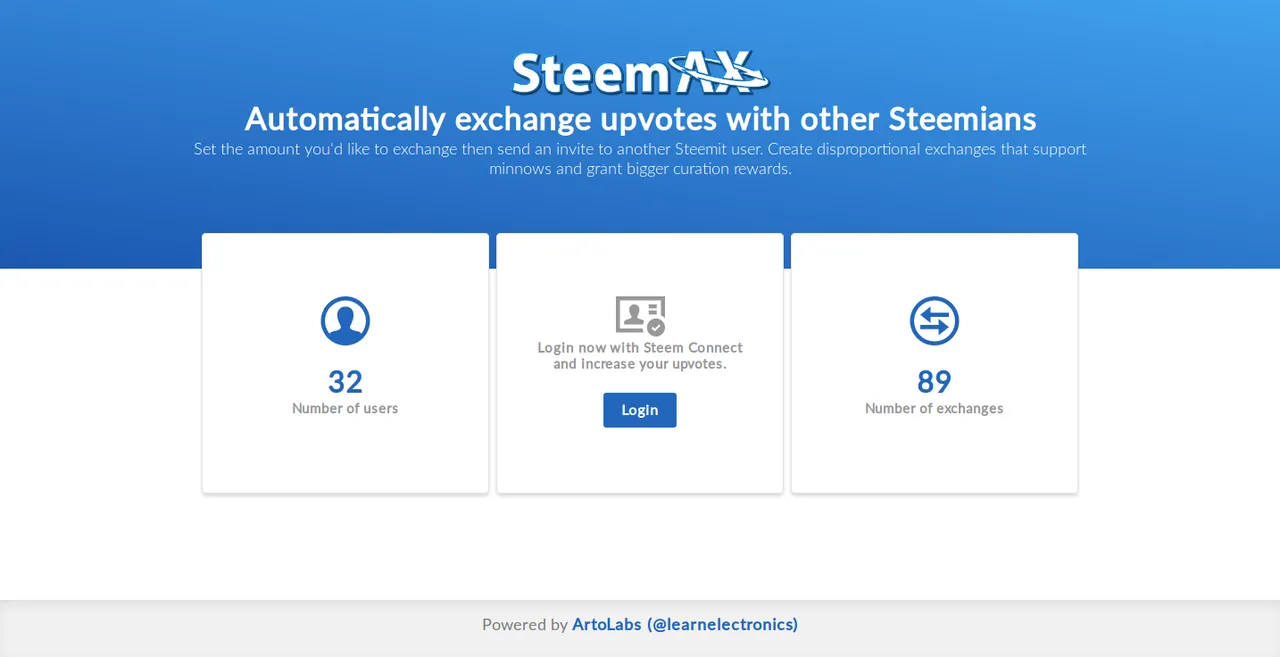Viewport: 1280px width, 657px height.
Task: Click the number 89 exchanges count
Action: click(934, 382)
